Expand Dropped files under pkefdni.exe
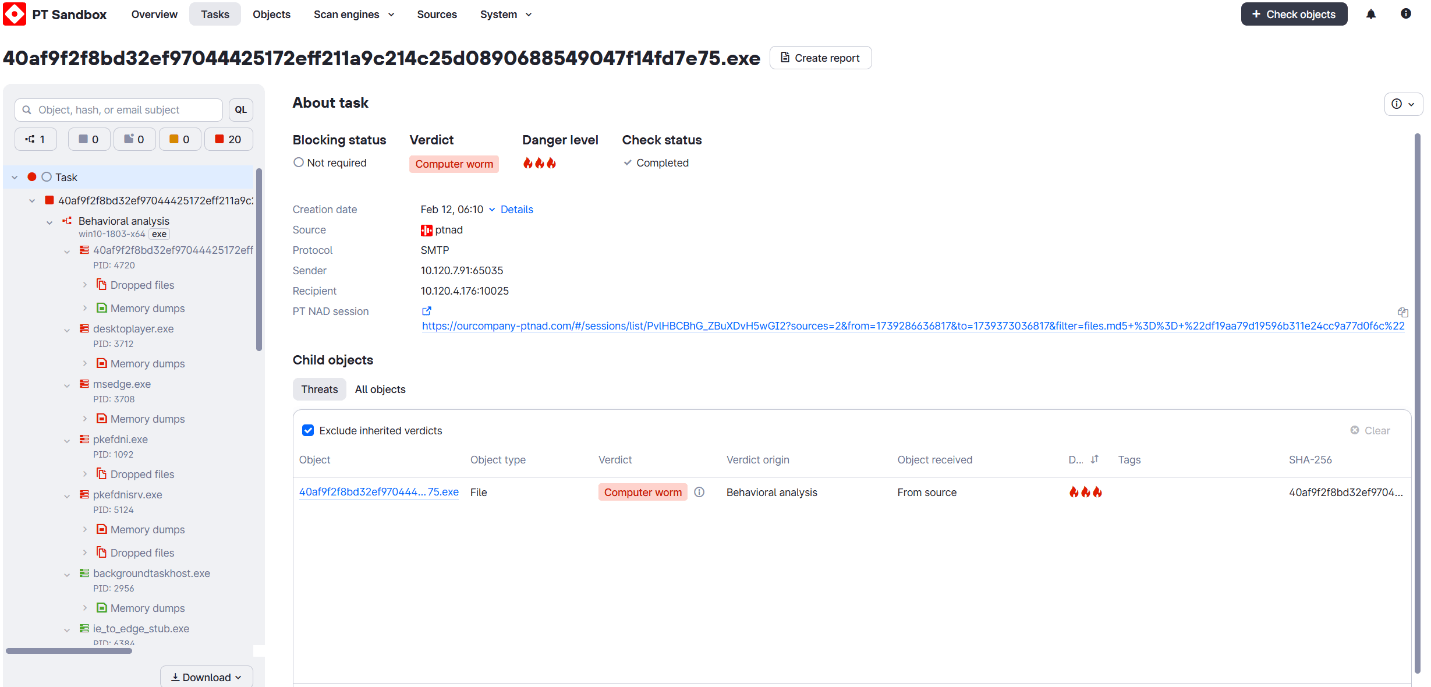Screen dimensions: 1431x687 pyautogui.click(x=85, y=474)
